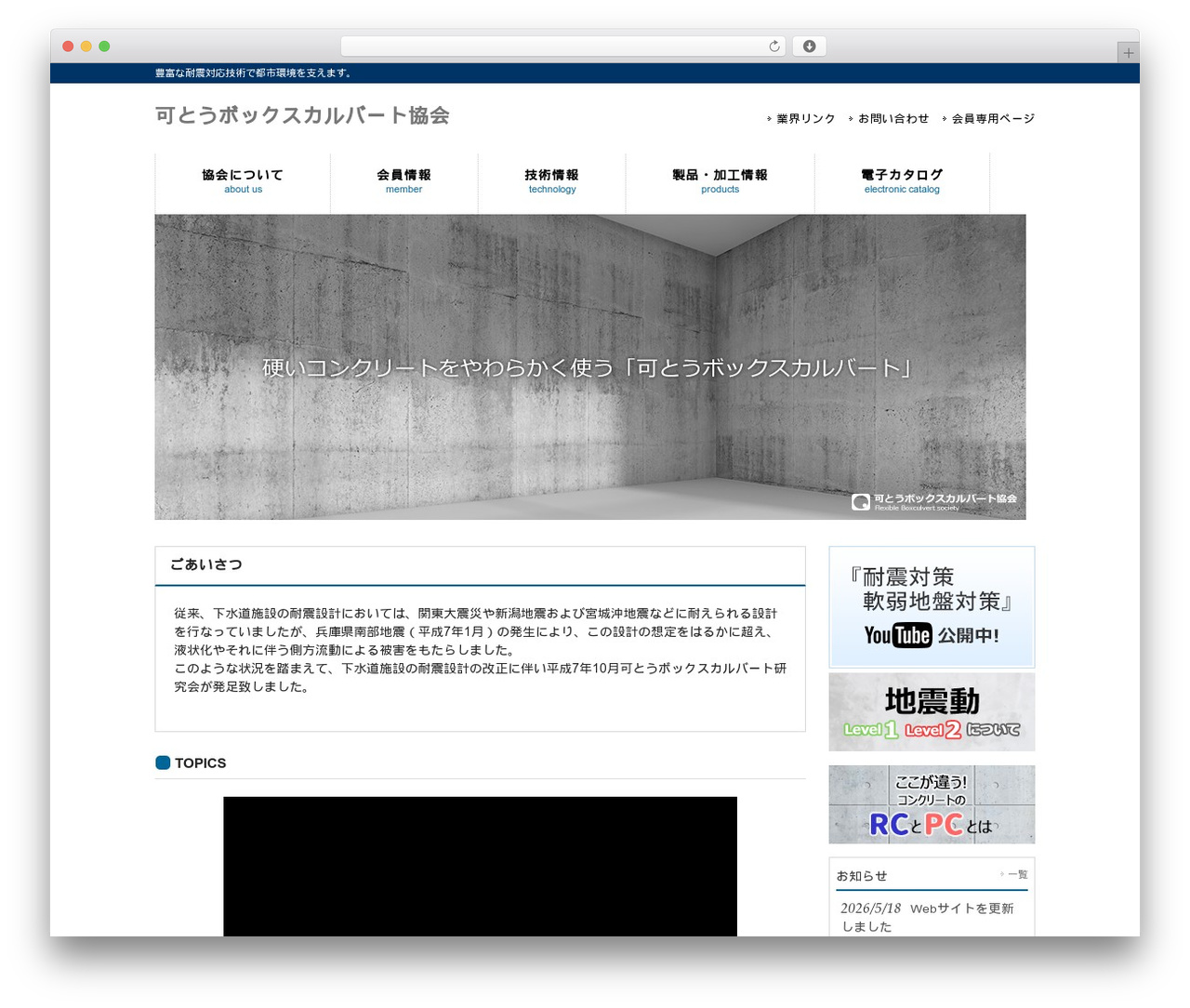Viewport: 1190px width, 1008px height.
Task: Click the TOPICS black video player
Action: (x=480, y=866)
